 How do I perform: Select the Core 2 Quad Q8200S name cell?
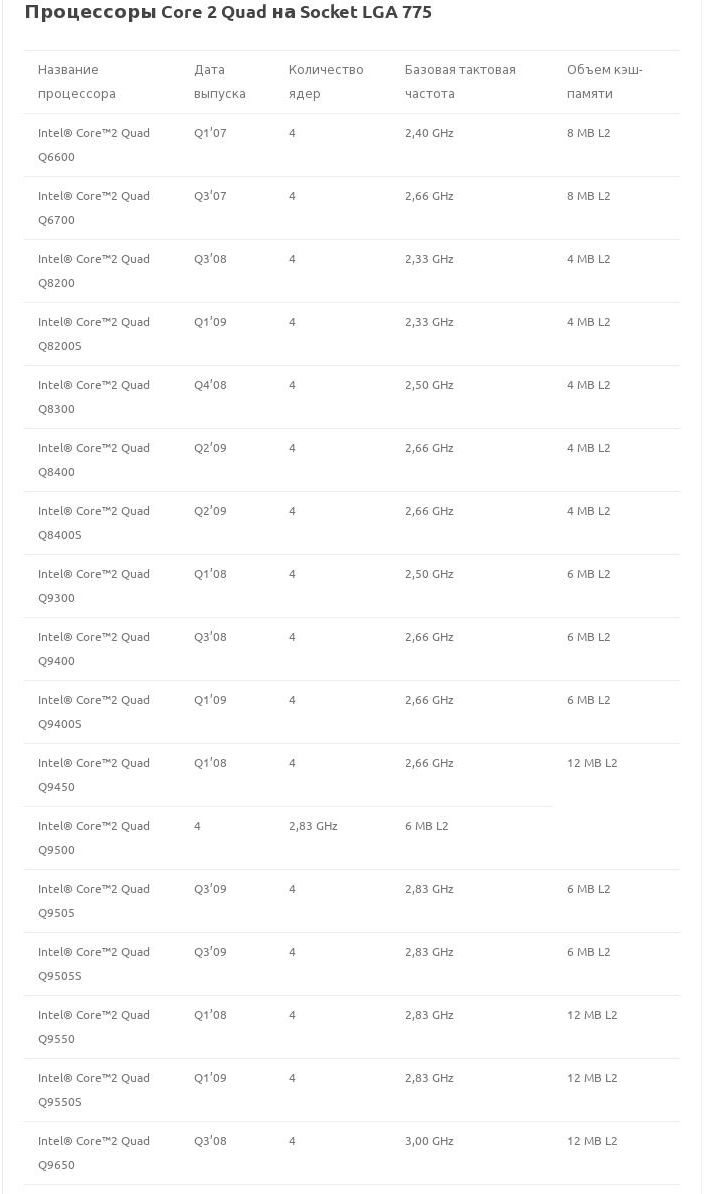pyautogui.click(x=94, y=334)
